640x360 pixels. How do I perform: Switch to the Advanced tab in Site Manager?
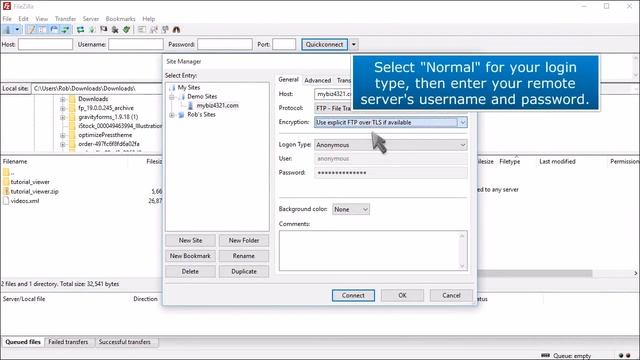[318, 80]
